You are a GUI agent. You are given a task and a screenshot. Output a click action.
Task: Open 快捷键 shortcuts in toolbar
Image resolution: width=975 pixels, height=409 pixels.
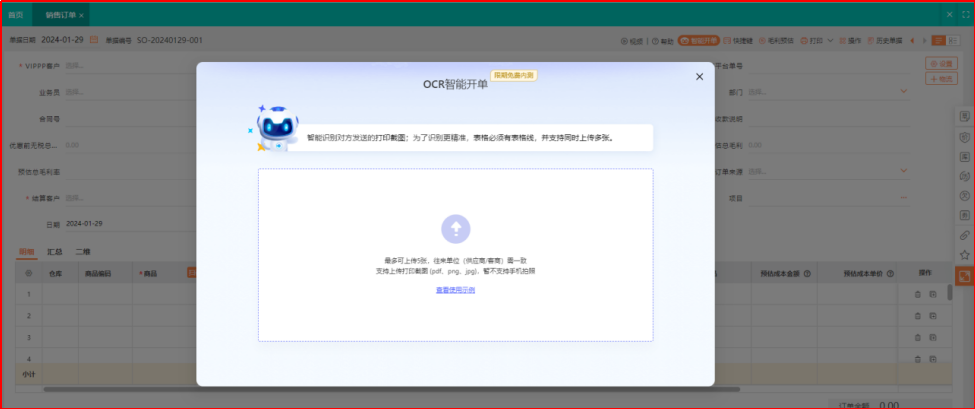coord(736,41)
